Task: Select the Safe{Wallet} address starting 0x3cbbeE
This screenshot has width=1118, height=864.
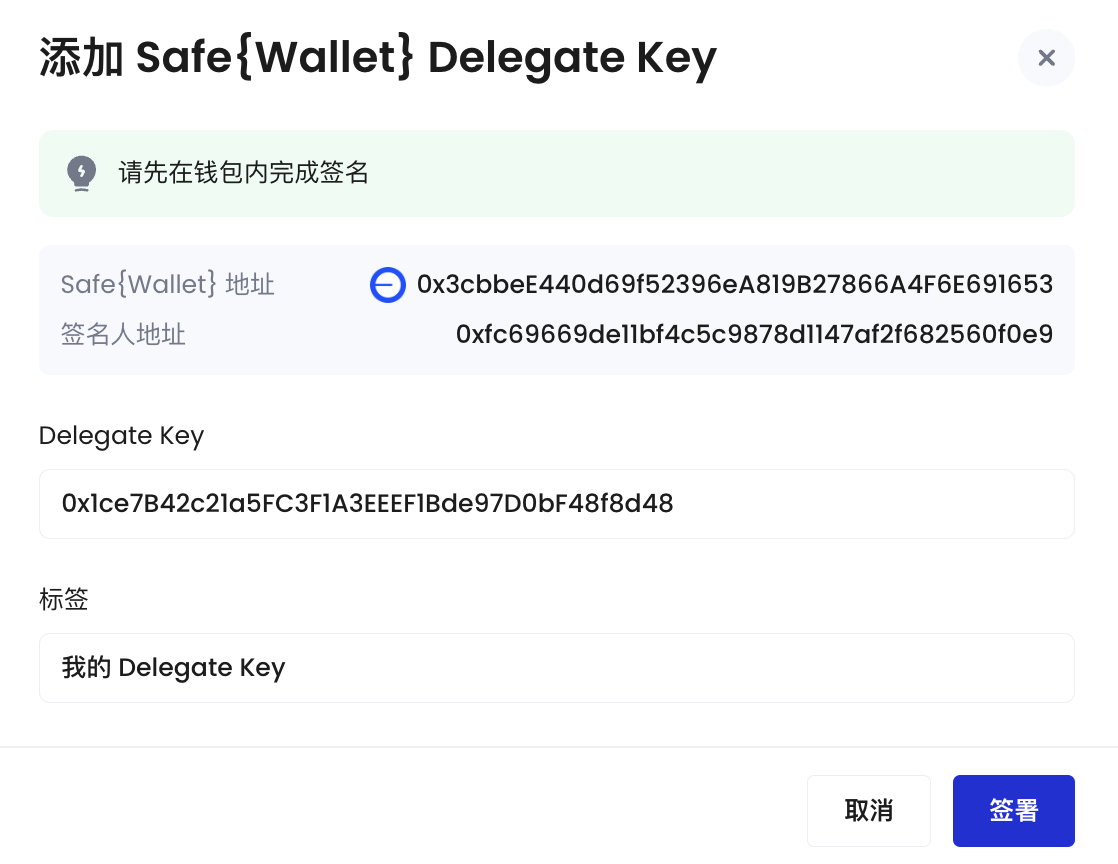Action: [734, 284]
